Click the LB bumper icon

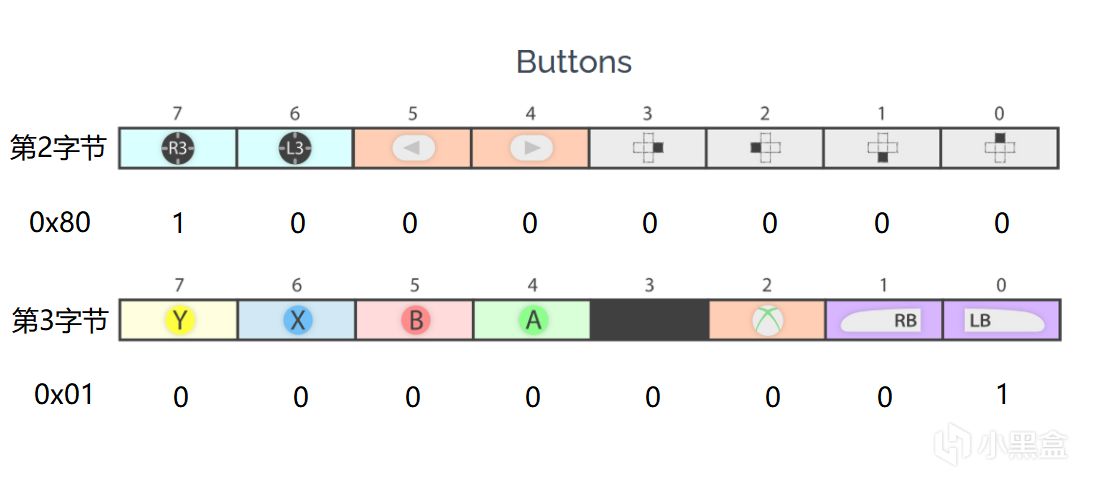pyautogui.click(x=1002, y=321)
